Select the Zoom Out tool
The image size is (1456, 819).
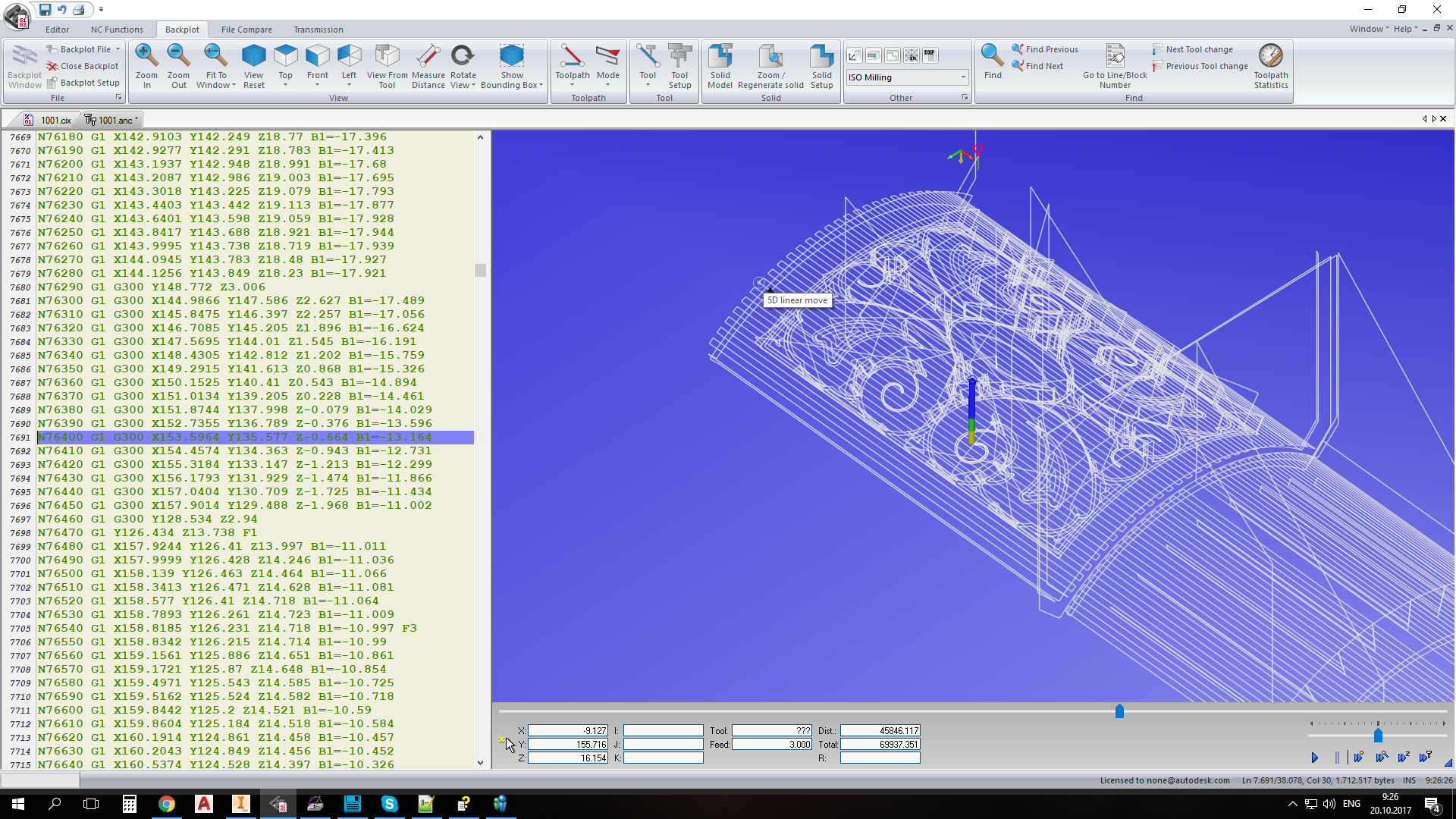[x=177, y=65]
